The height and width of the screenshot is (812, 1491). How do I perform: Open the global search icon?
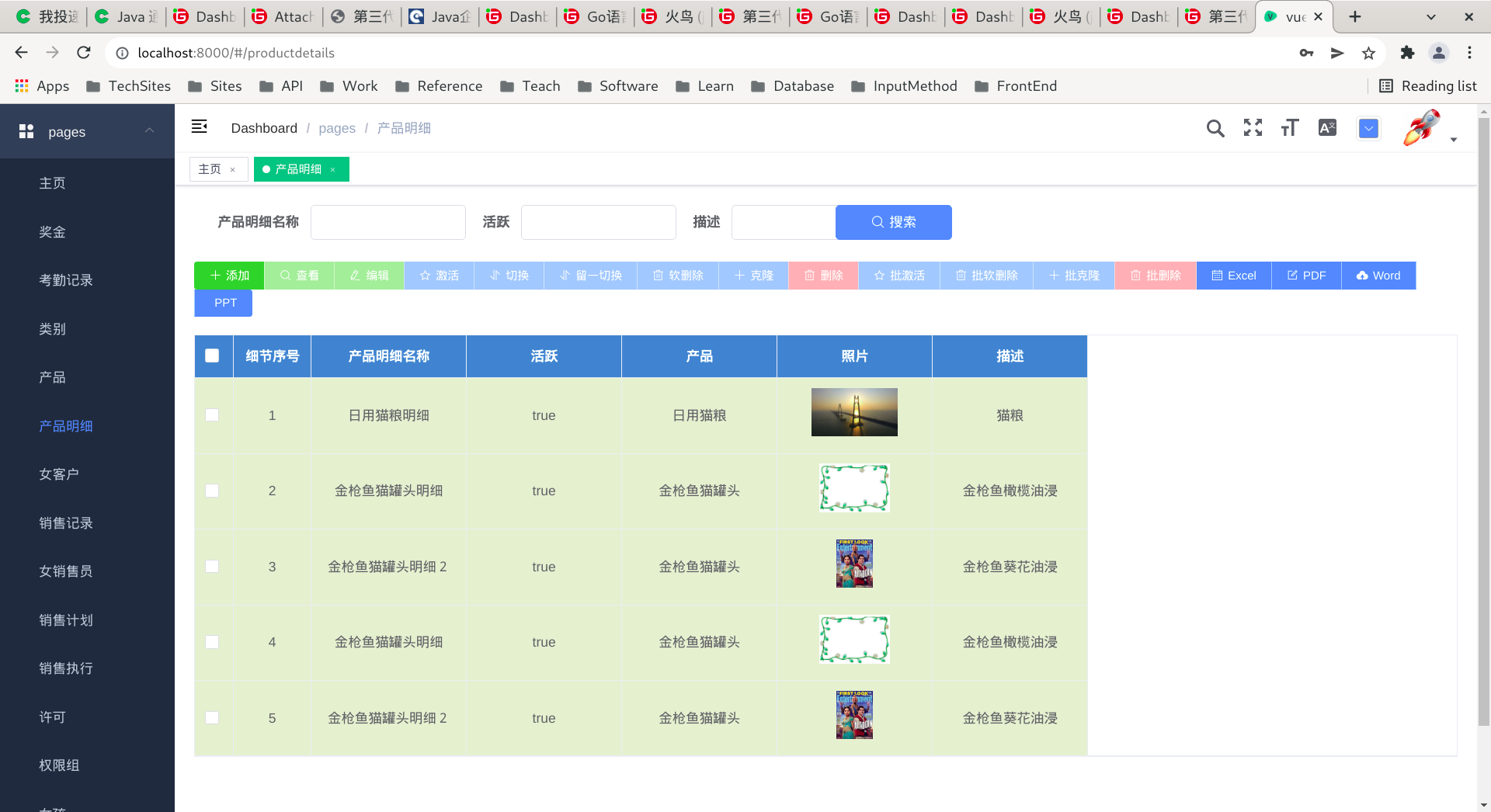point(1215,128)
